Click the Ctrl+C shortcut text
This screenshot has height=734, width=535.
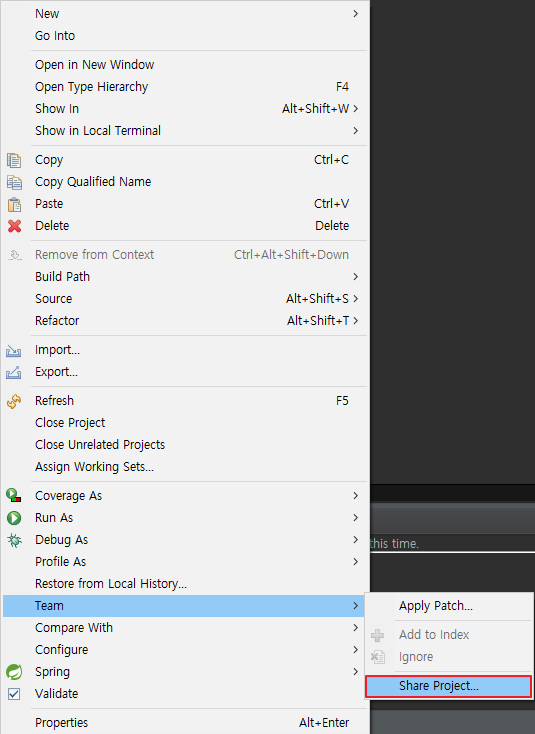click(331, 160)
